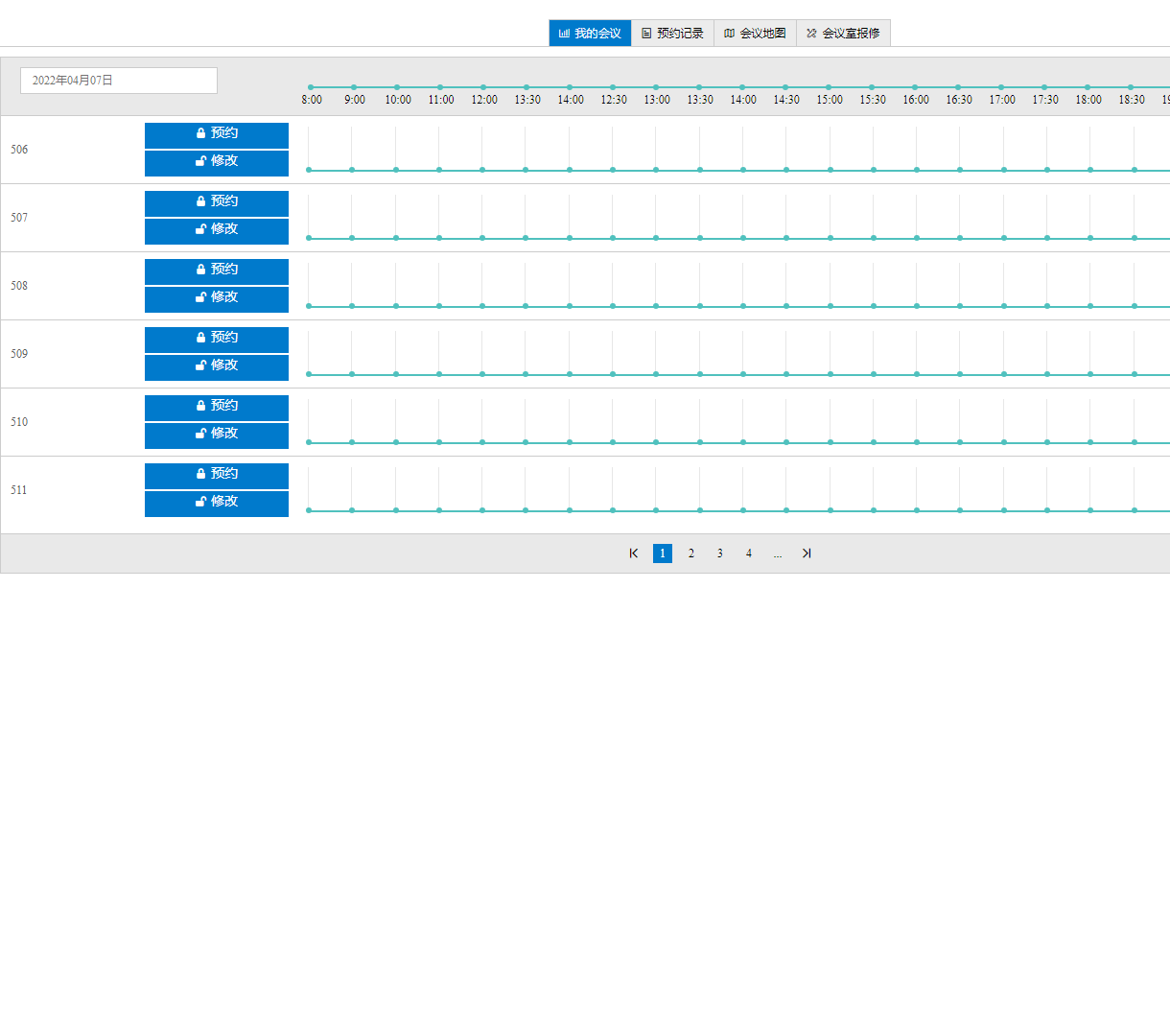This screenshot has width=1170, height=1036.
Task: Go to first page icon
Action: click(634, 553)
